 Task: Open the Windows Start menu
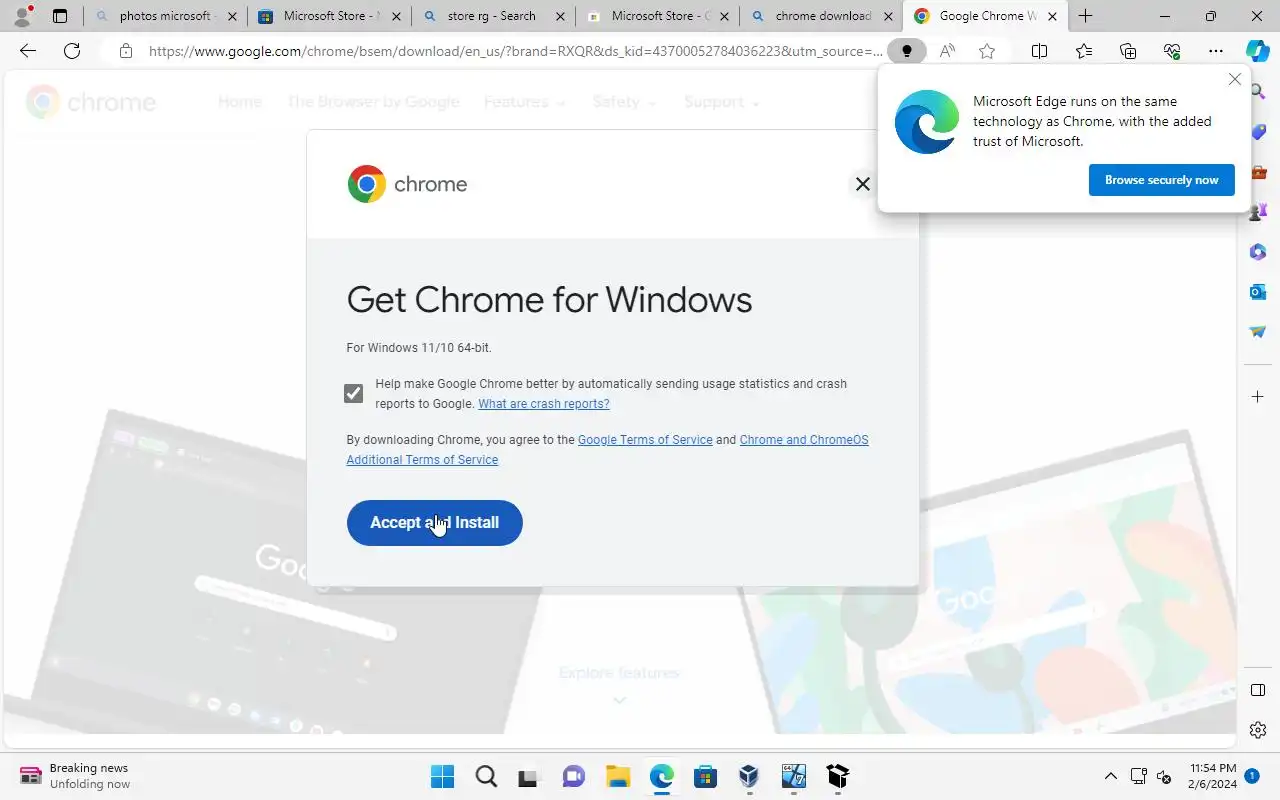pos(442,776)
